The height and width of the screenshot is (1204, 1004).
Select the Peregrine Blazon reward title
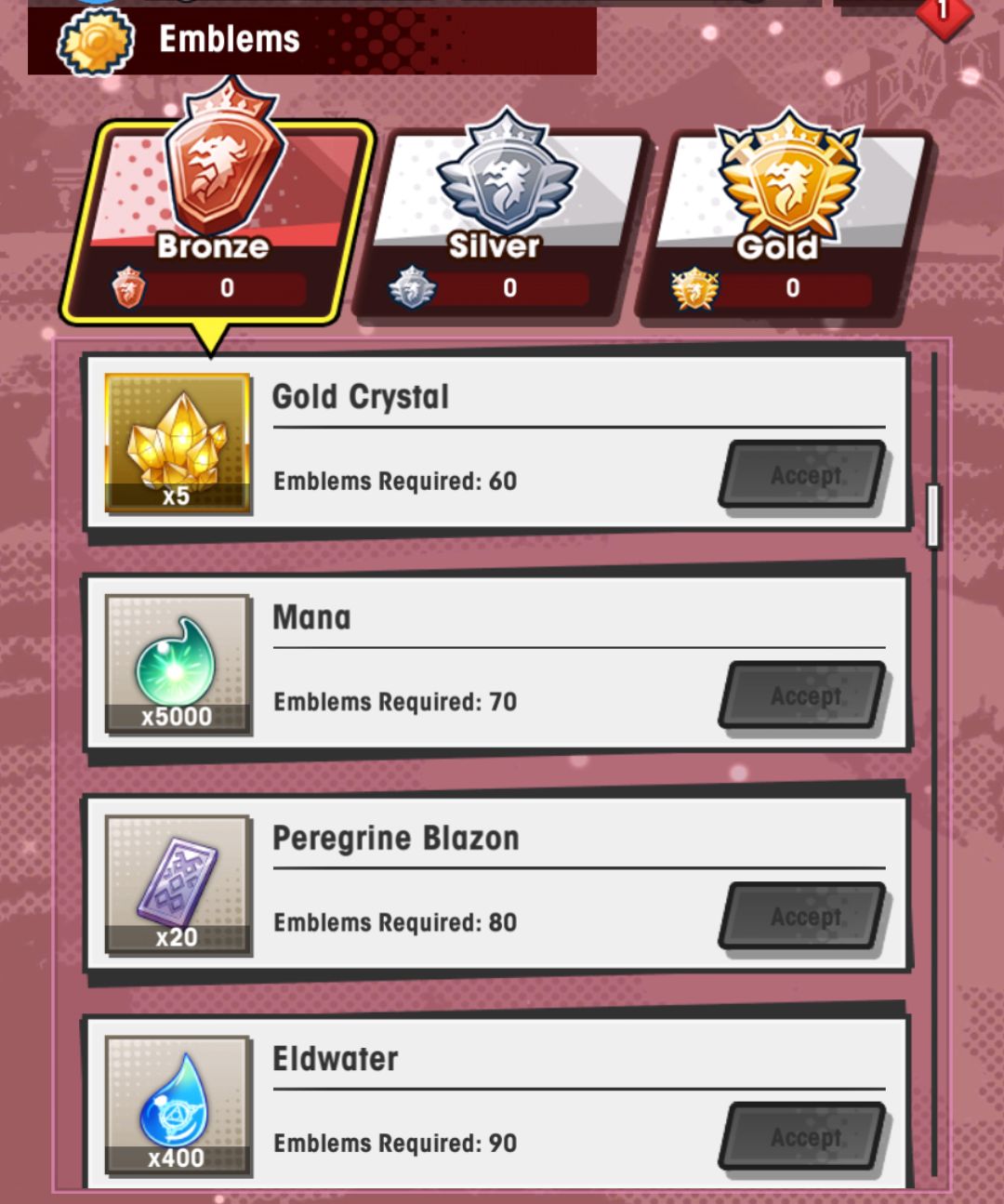(x=396, y=839)
